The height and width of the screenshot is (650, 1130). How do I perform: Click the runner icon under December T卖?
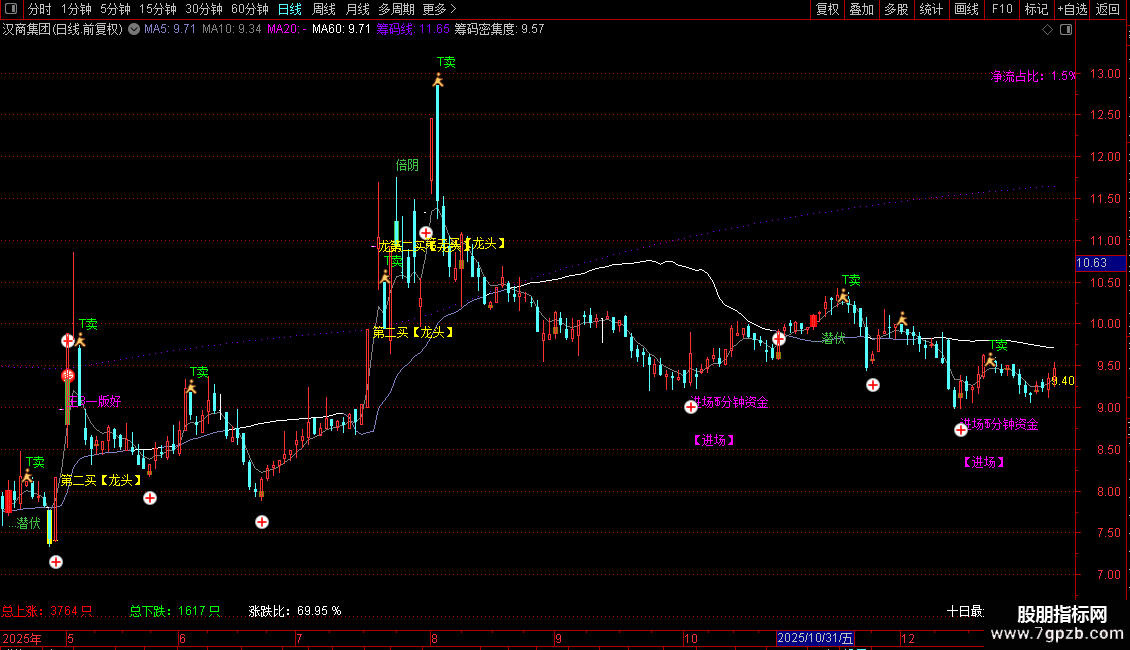point(991,360)
